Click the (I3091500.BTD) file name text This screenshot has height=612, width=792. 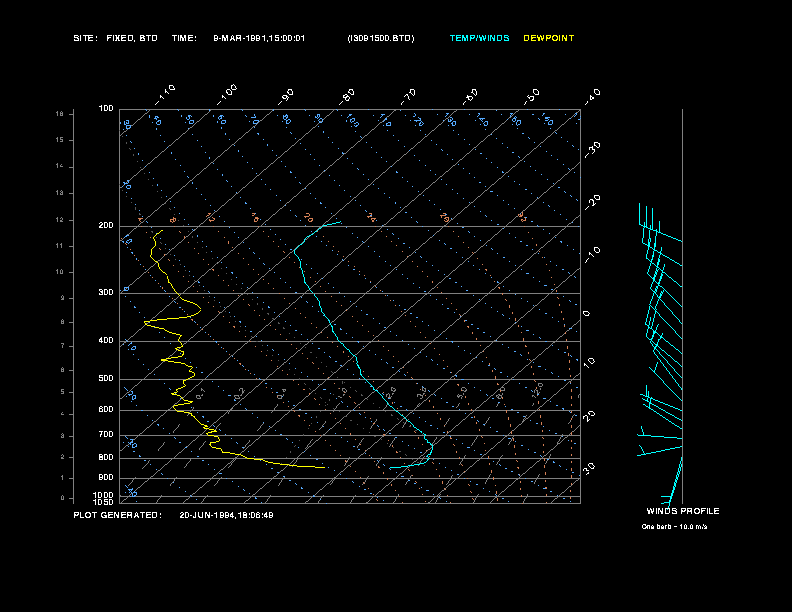(381, 38)
